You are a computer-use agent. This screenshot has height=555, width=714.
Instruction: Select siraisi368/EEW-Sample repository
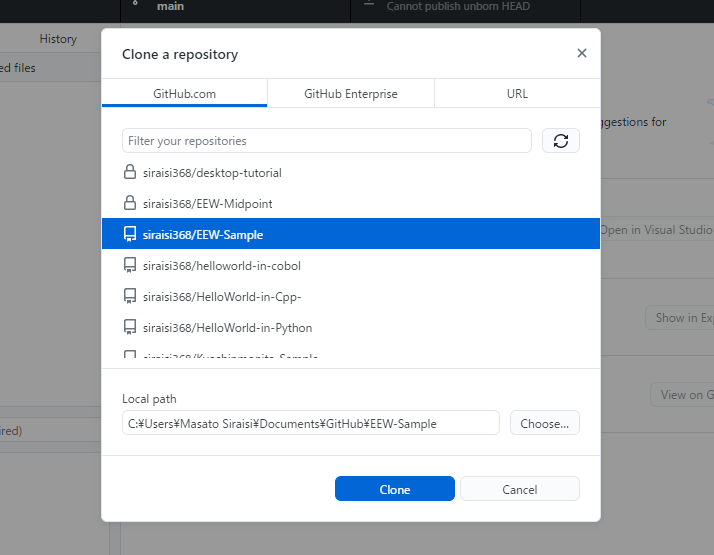coord(351,234)
